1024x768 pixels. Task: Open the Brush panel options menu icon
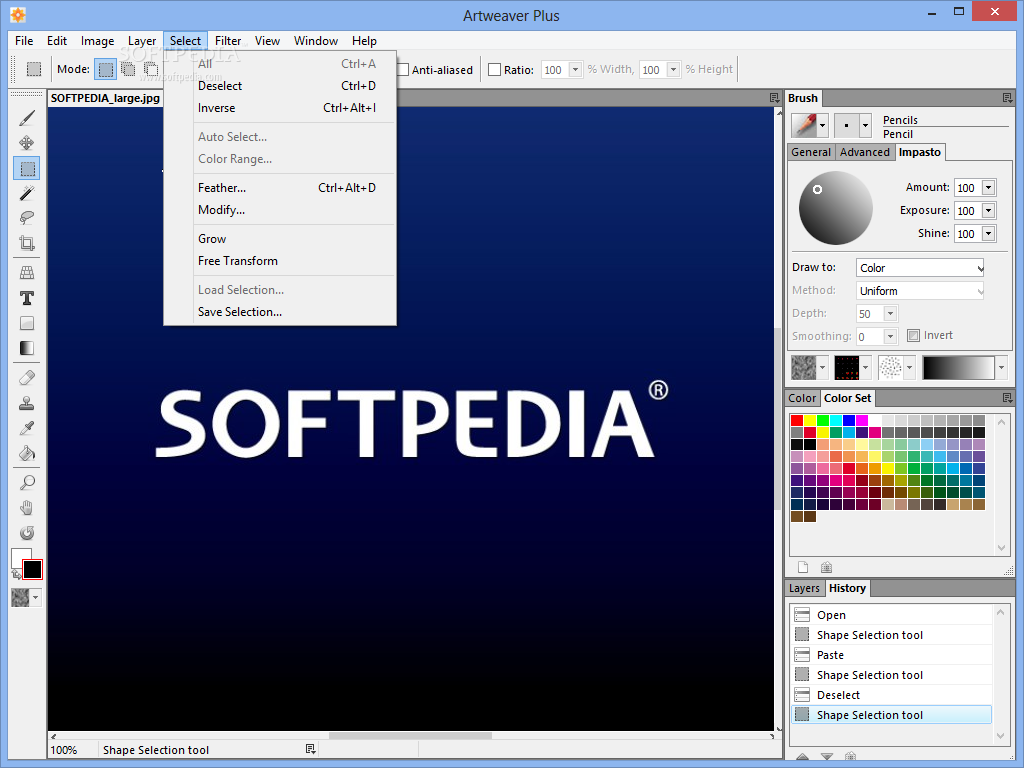coord(1007,98)
